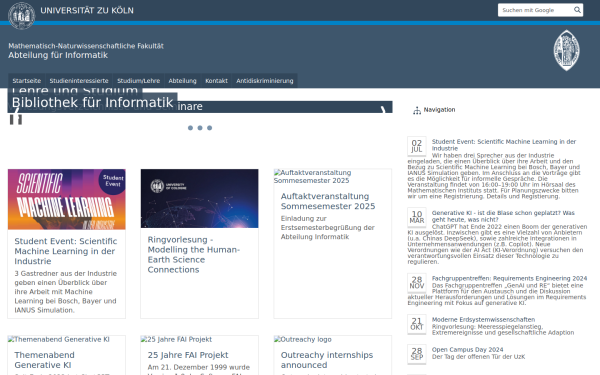
Task: Click the faculty seal emblem at right
Action: [x=566, y=51]
